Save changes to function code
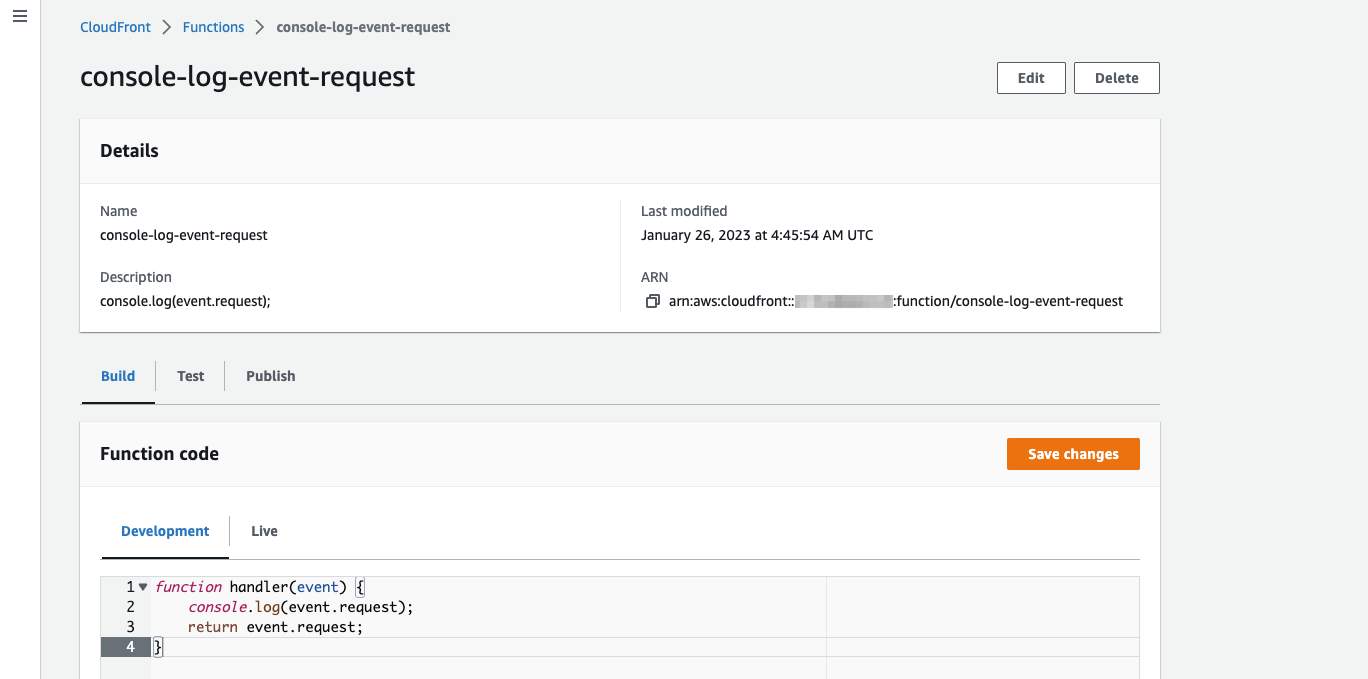The width and height of the screenshot is (1368, 679). coord(1073,454)
